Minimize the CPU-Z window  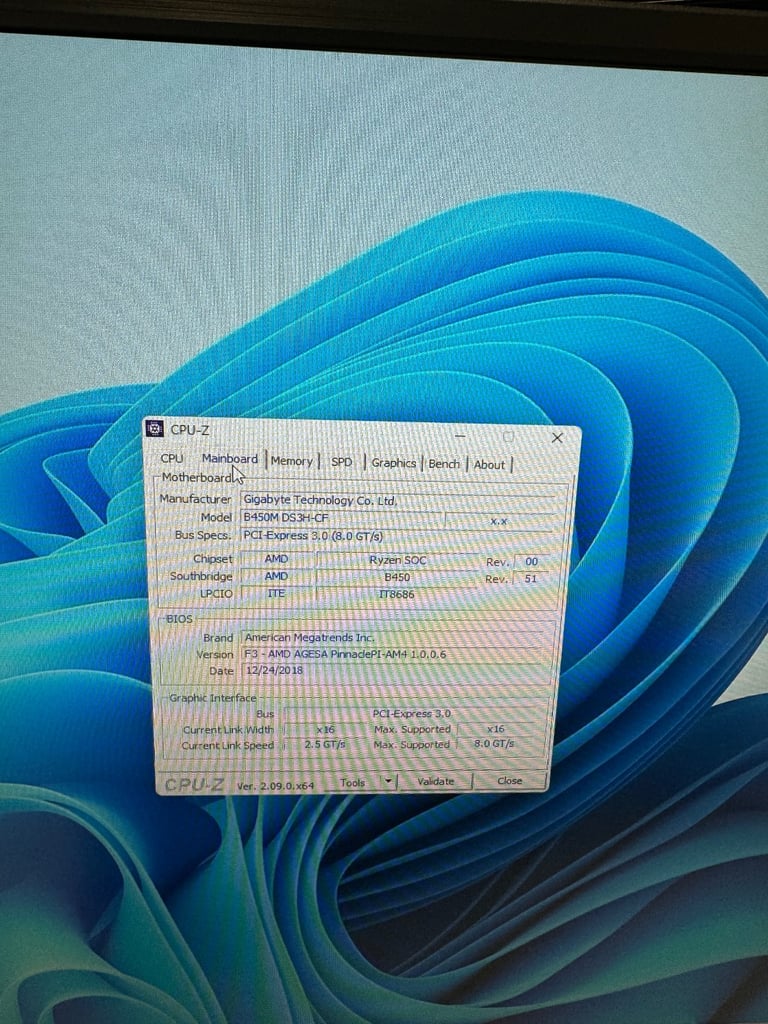[x=460, y=436]
